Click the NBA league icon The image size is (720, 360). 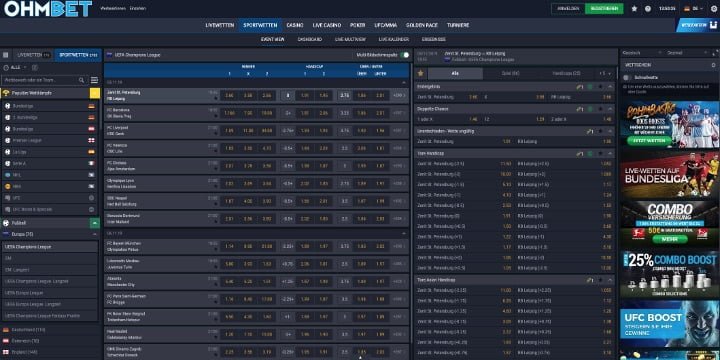point(7,186)
